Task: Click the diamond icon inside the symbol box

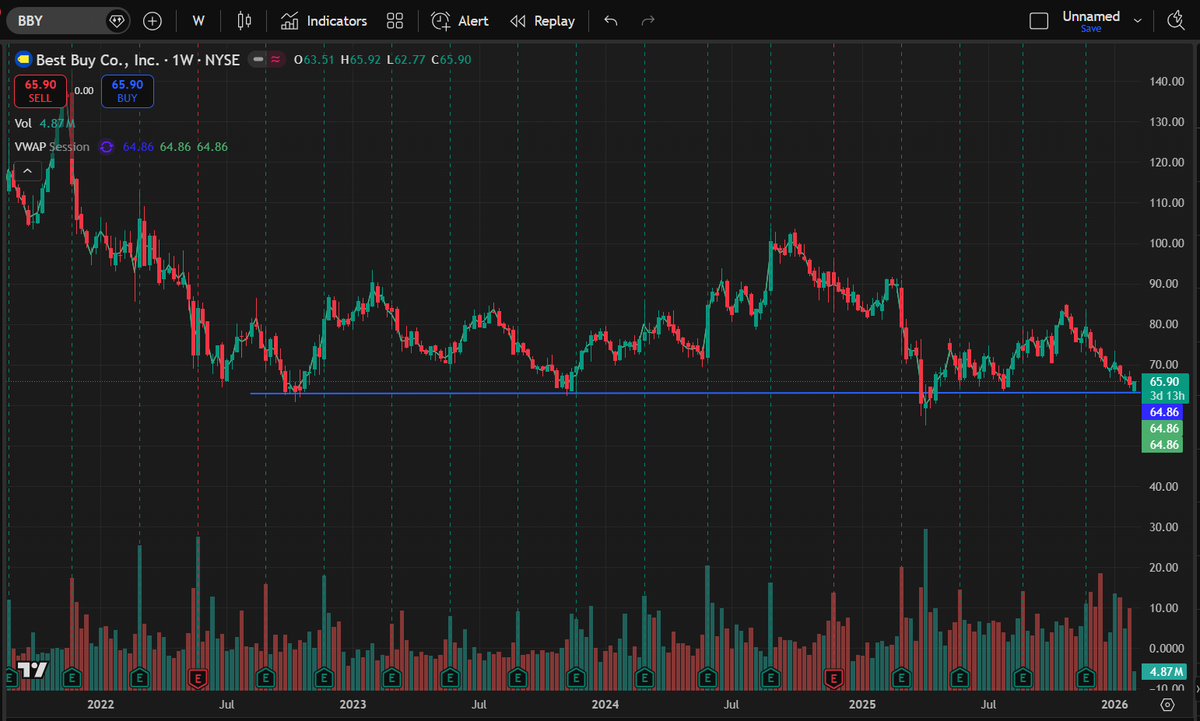Action: click(x=117, y=20)
